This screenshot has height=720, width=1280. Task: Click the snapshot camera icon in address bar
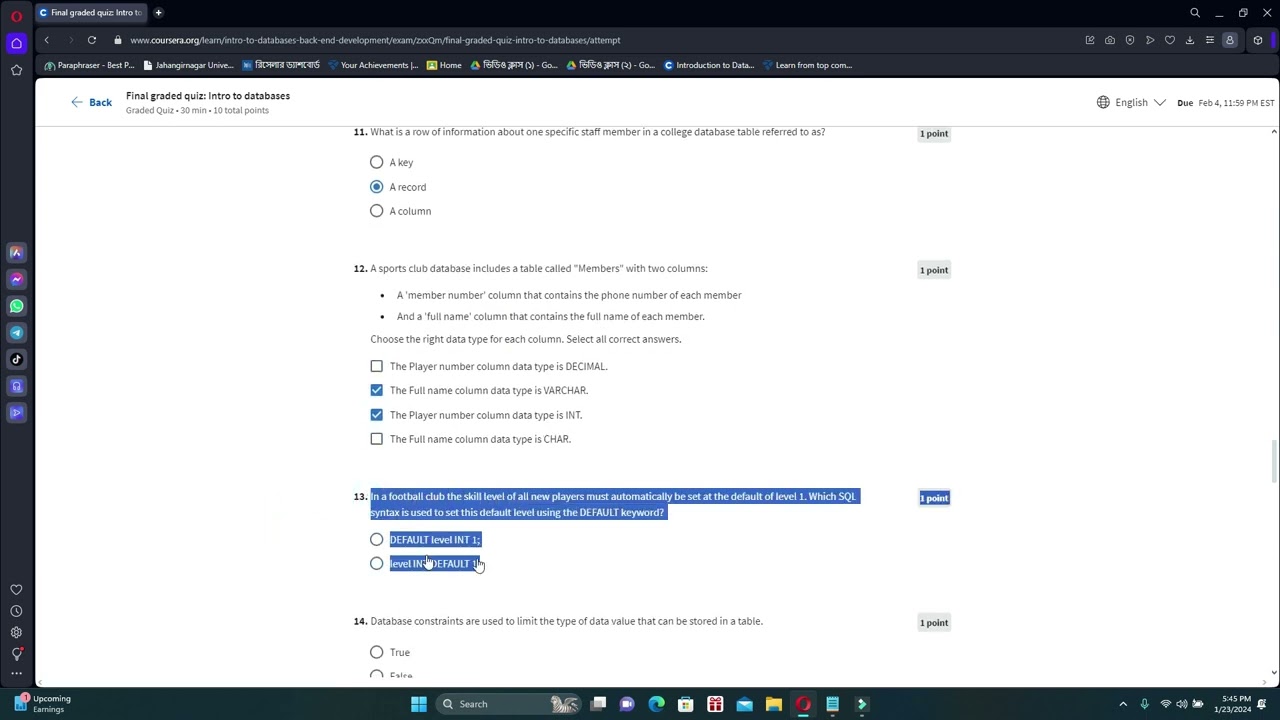click(1110, 40)
